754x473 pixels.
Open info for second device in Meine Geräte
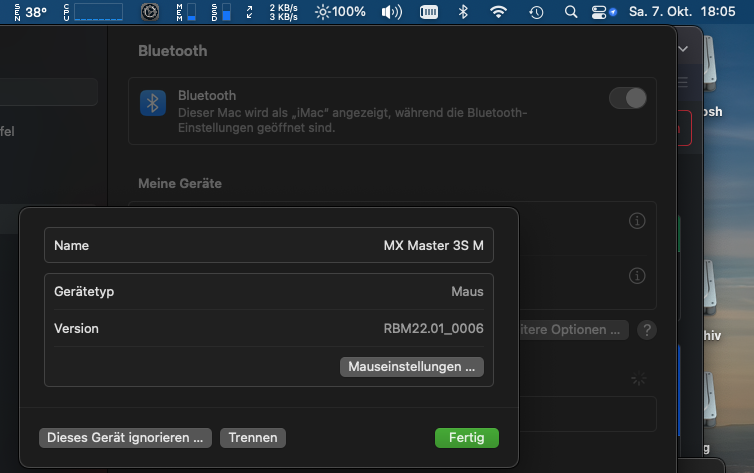click(x=637, y=276)
